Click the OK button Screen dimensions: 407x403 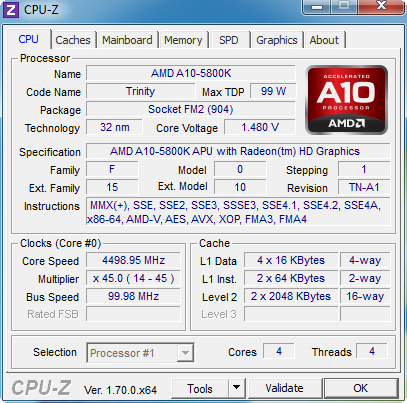point(361,388)
